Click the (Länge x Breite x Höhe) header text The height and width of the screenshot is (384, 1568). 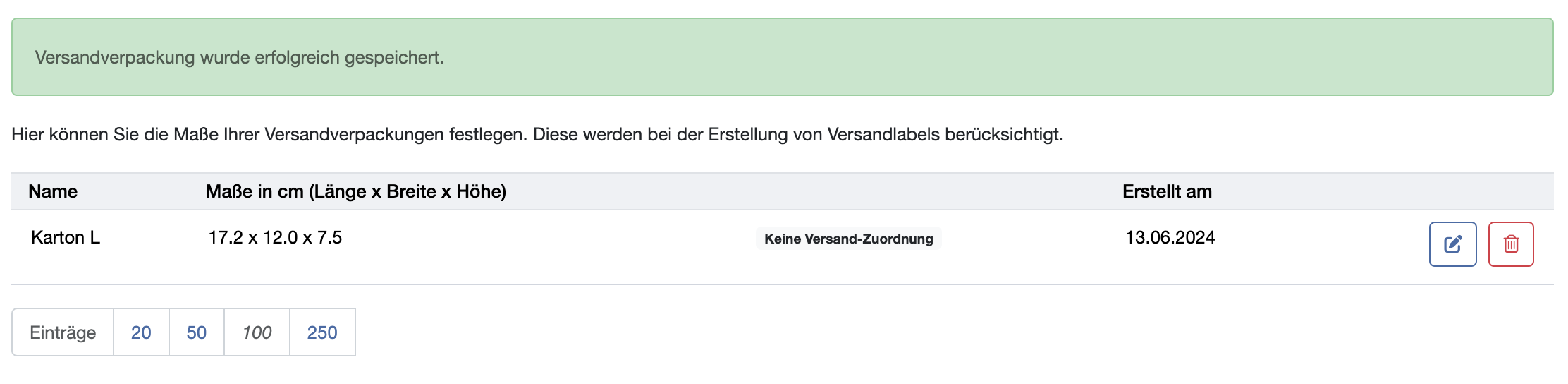[x=408, y=191]
